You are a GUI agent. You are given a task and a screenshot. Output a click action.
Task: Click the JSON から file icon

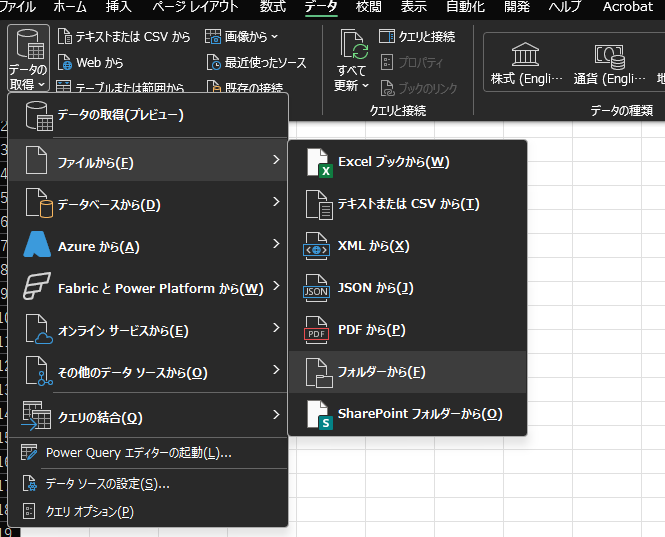317,288
